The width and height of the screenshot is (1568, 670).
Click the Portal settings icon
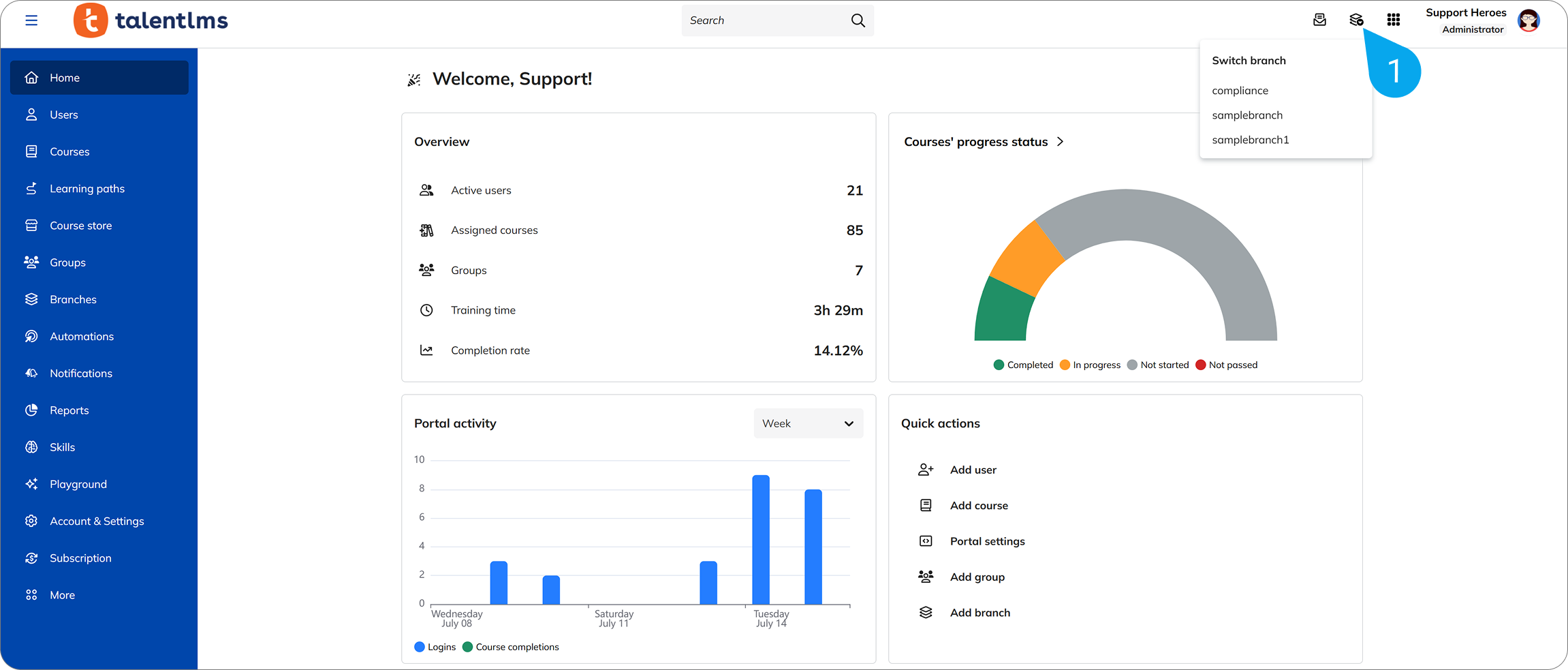(926, 541)
